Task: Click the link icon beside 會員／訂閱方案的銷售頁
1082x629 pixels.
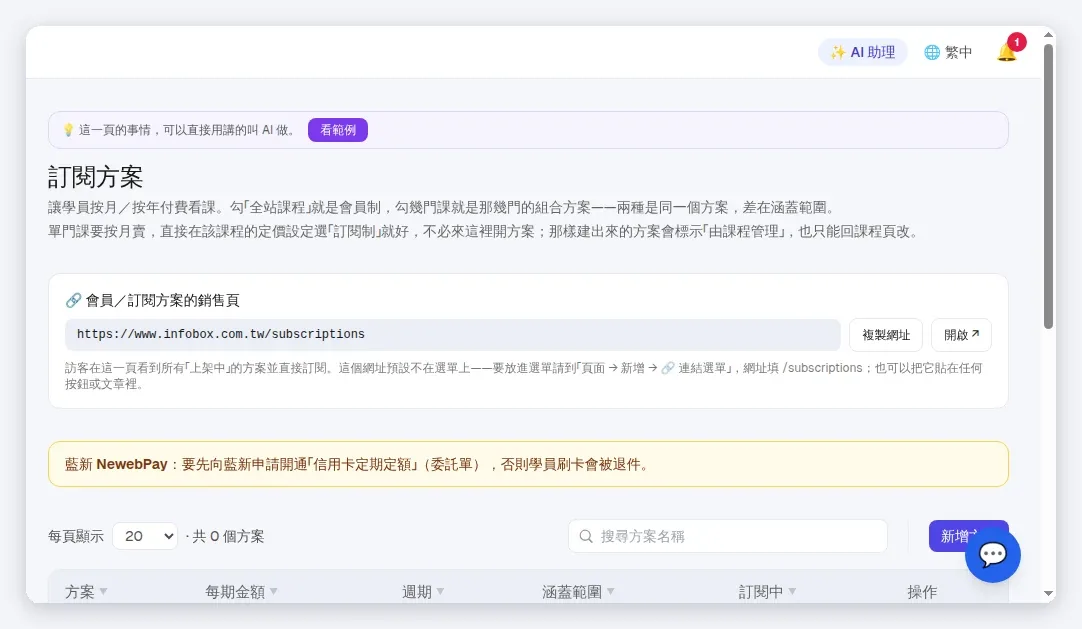Action: coord(73,300)
